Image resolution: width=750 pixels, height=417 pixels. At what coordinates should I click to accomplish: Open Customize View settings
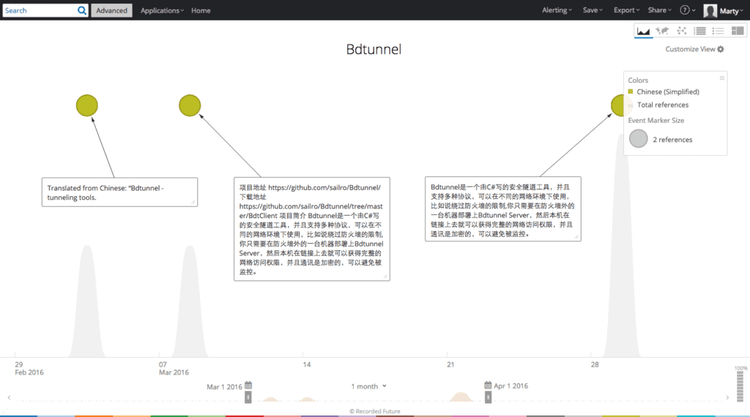[694, 49]
